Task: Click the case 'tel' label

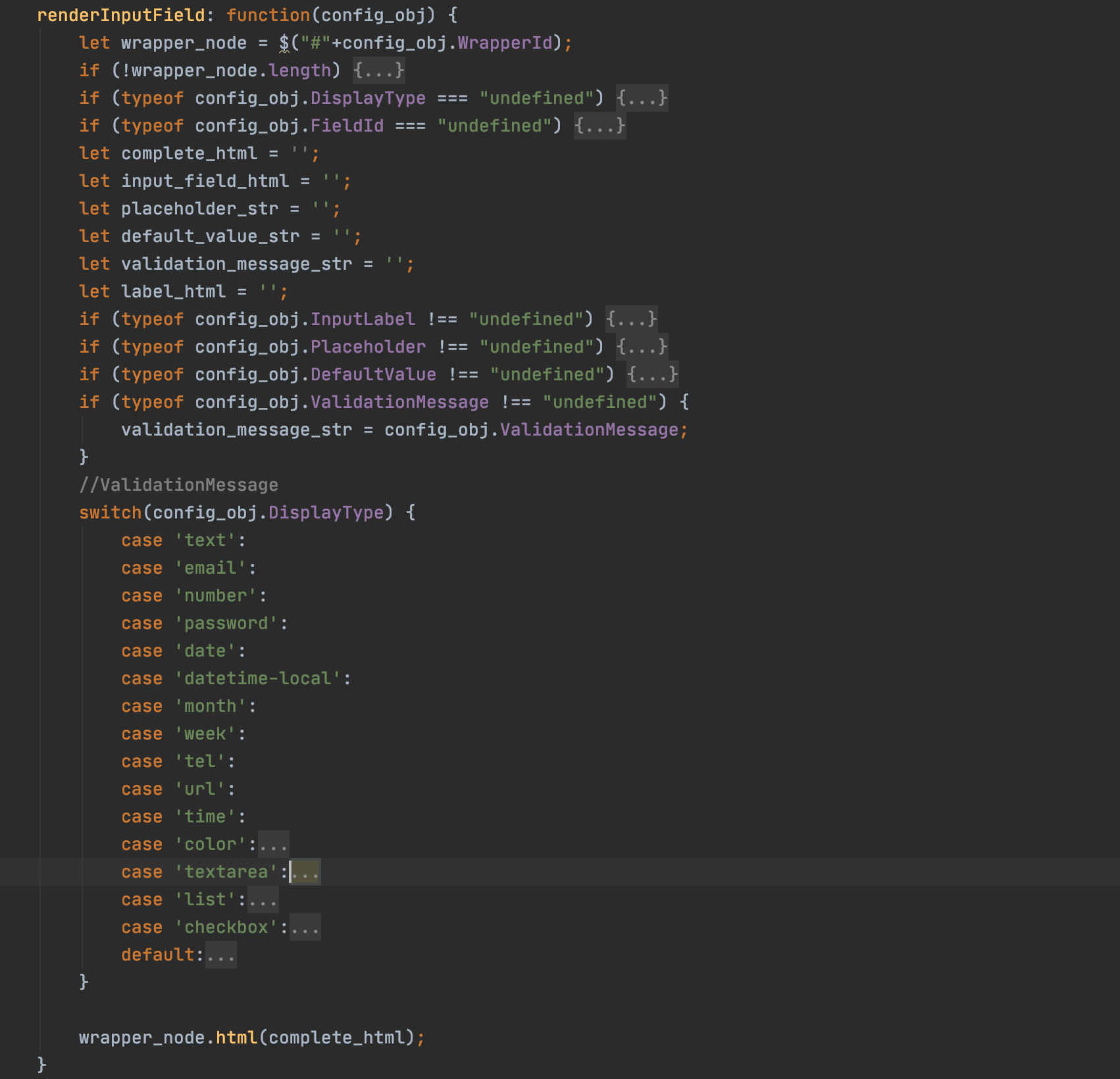Action: point(178,761)
